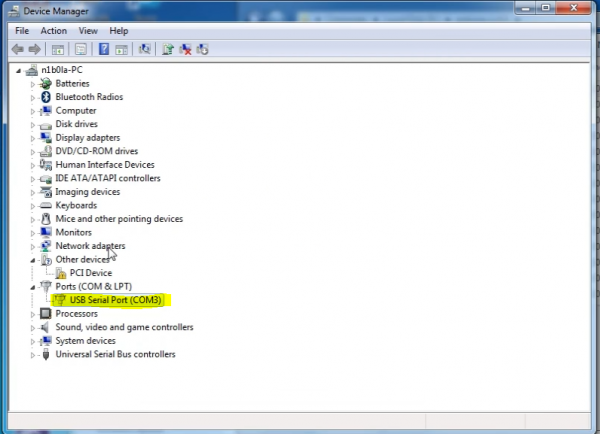Open the View menu

pyautogui.click(x=88, y=31)
